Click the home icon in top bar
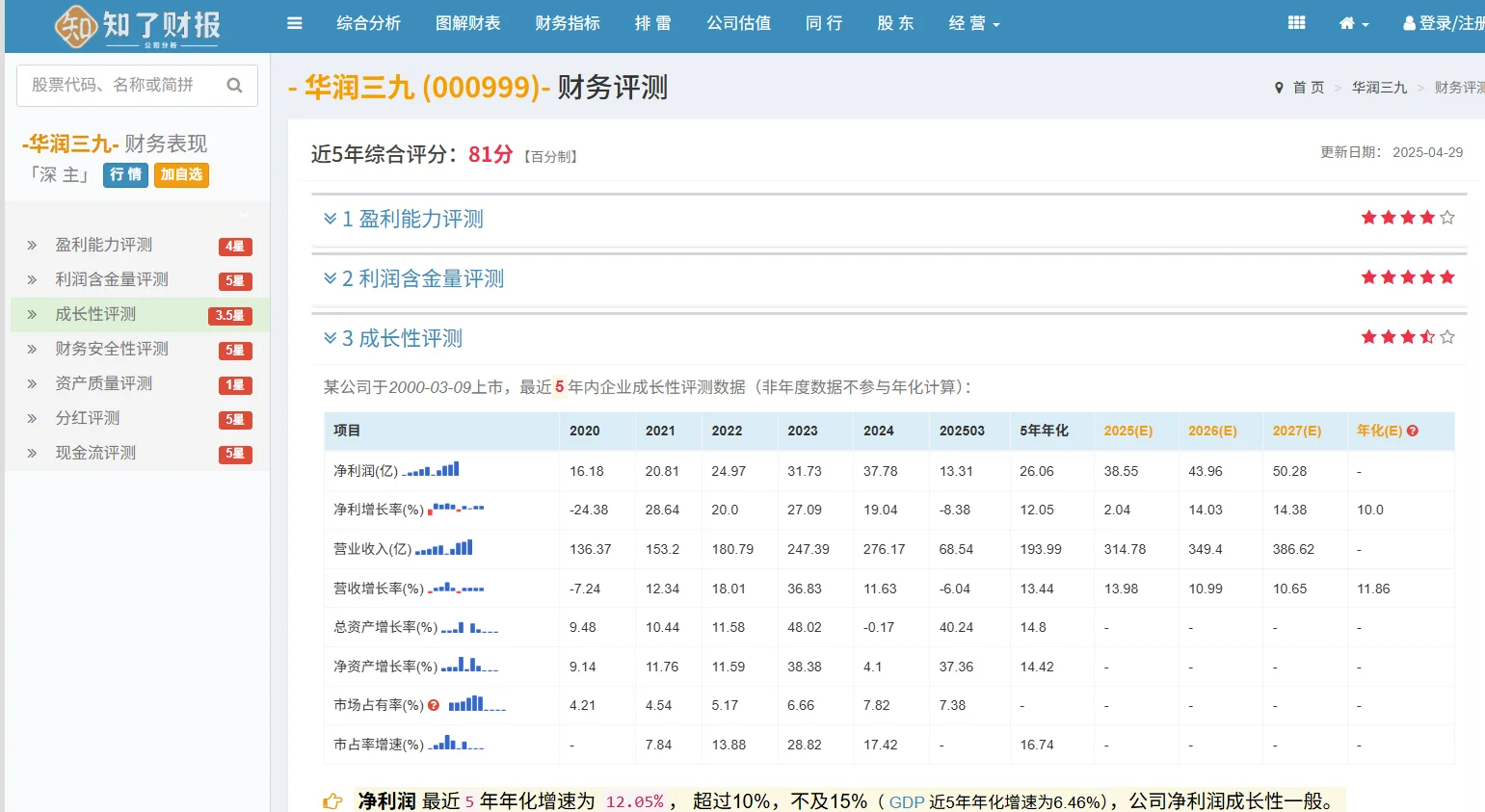Screen dimensions: 1485x812 1348,23
